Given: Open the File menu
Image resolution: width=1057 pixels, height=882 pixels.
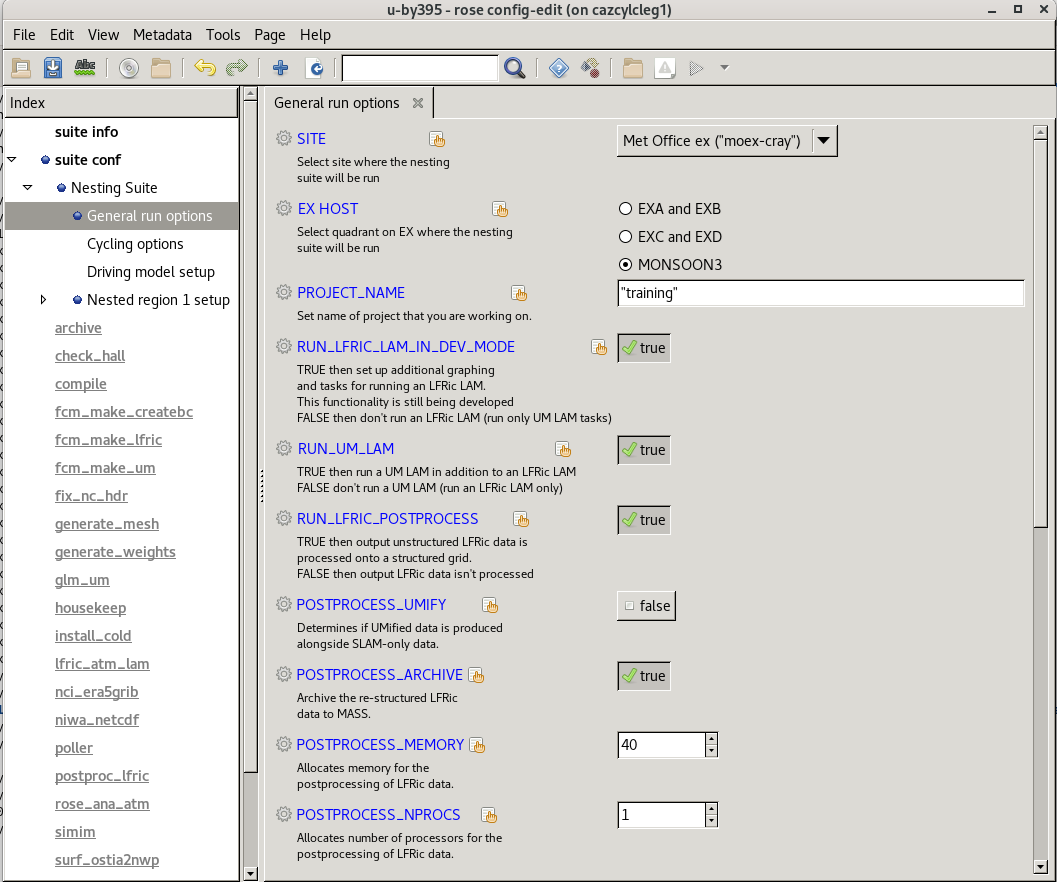Looking at the screenshot, I should click(x=24, y=35).
